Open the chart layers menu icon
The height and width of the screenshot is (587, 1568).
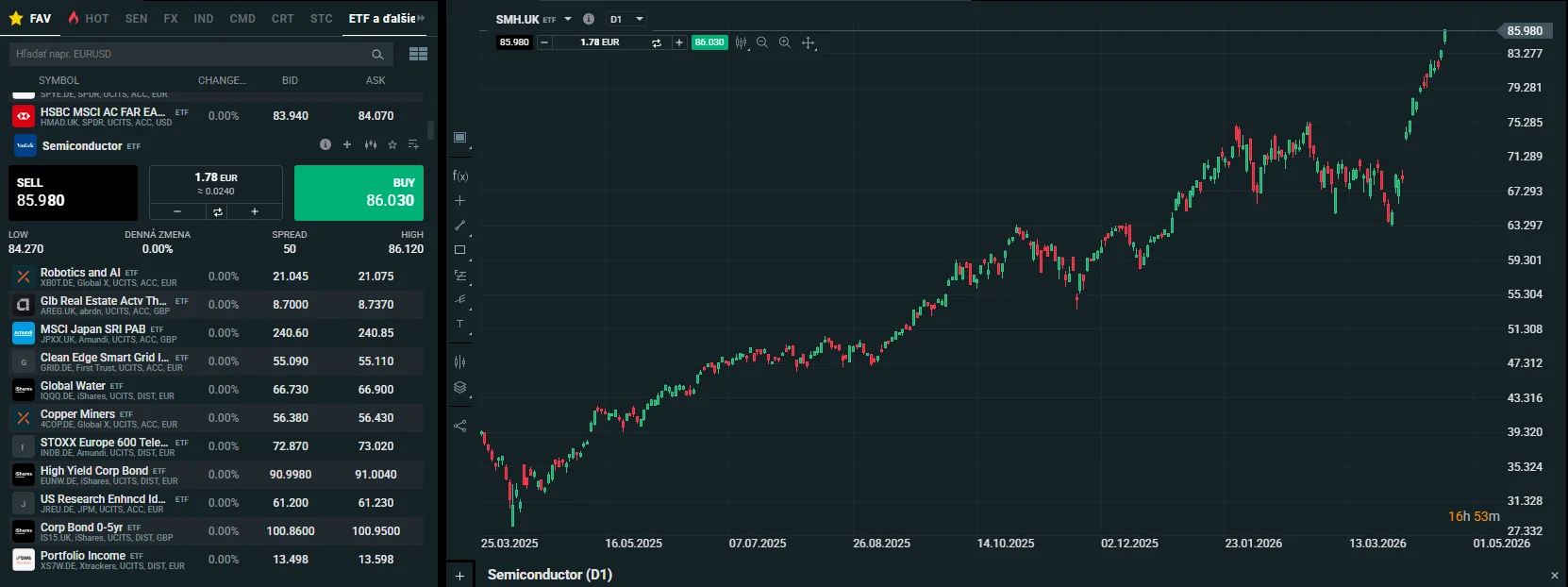coord(459,387)
